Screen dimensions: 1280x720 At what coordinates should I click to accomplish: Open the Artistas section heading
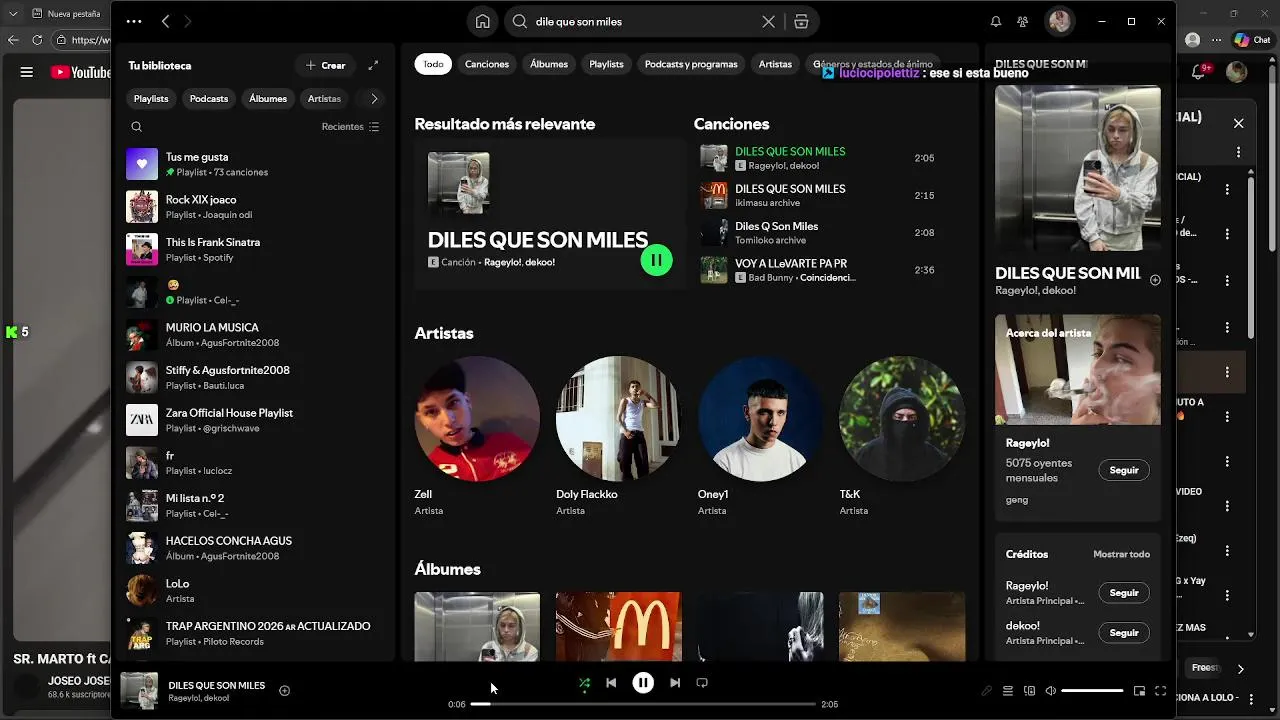[x=444, y=333]
